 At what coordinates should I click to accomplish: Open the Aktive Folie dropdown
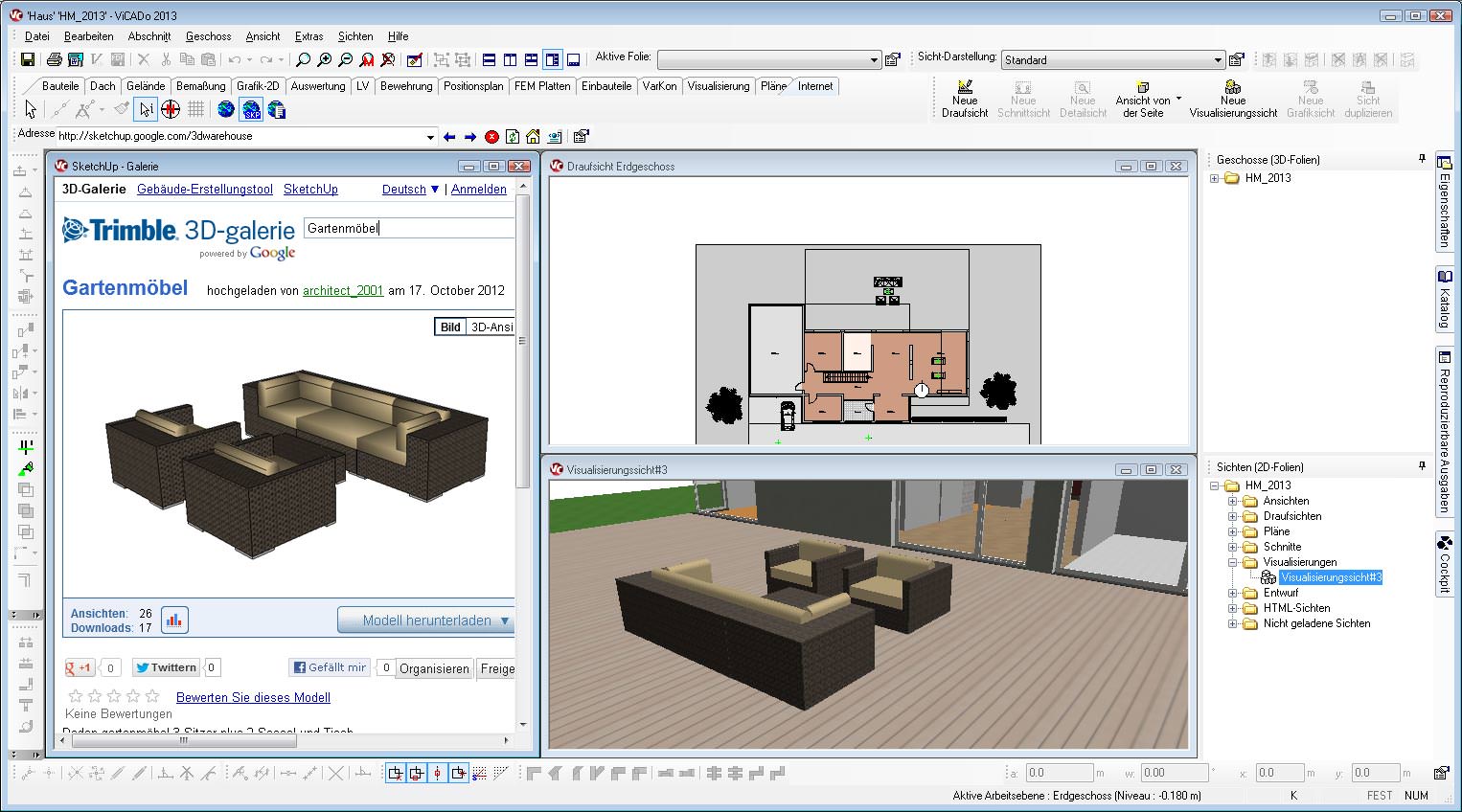point(874,60)
